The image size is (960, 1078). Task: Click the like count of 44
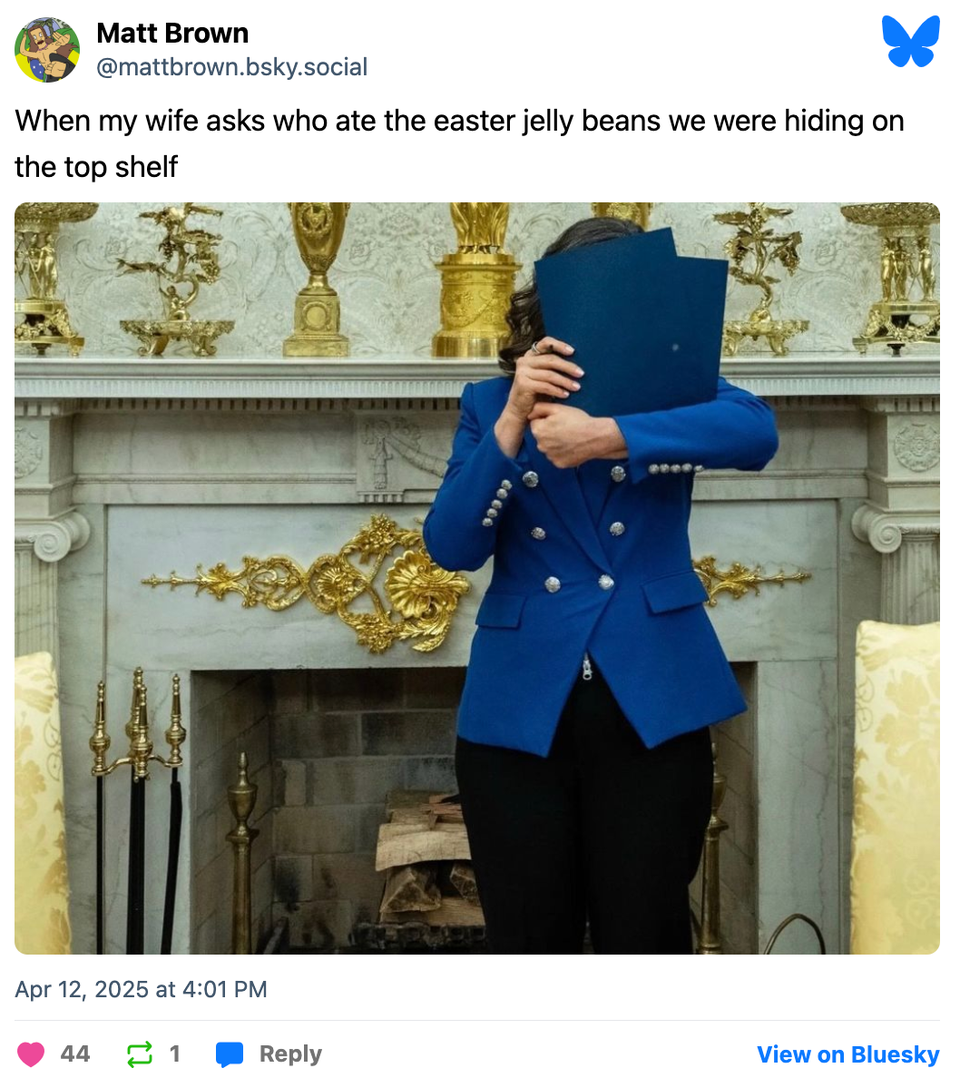75,1053
